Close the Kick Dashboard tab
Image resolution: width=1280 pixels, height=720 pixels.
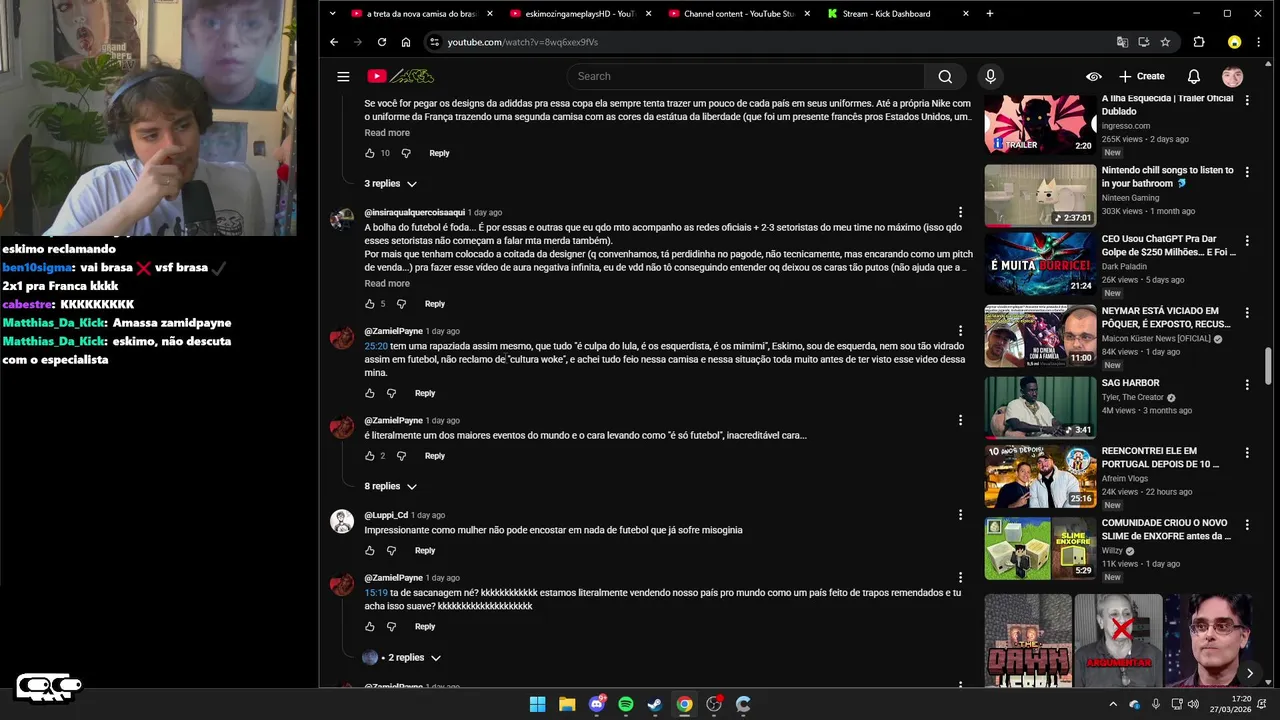click(966, 14)
